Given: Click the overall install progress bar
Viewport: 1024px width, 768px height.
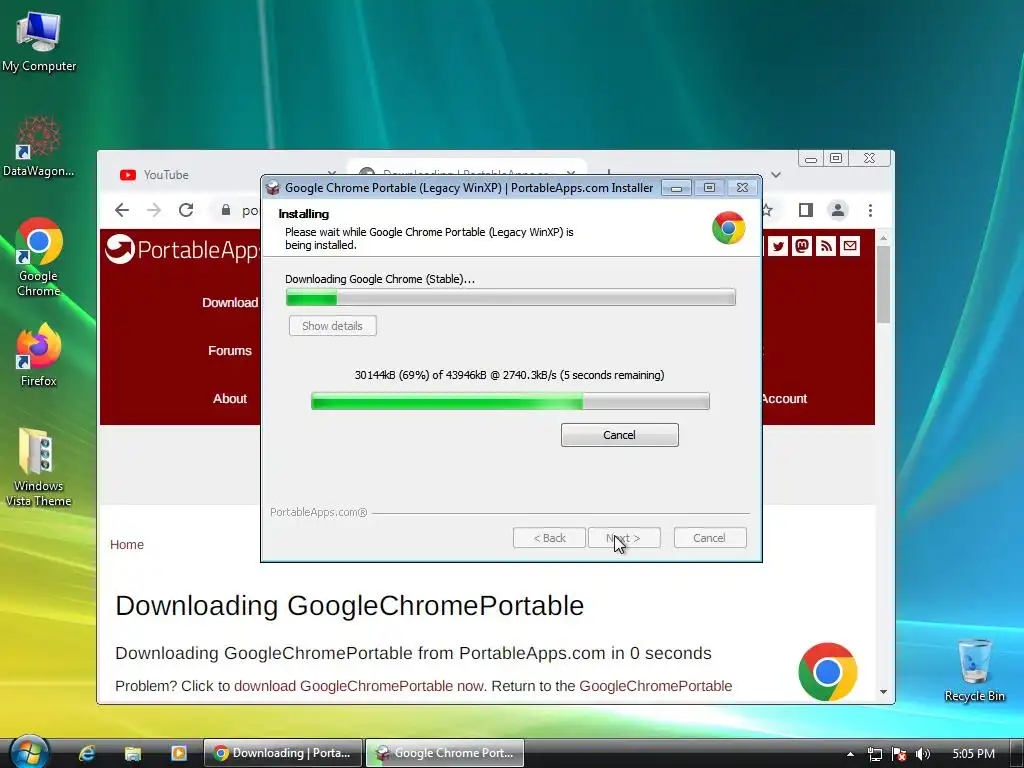Looking at the screenshot, I should [511, 298].
